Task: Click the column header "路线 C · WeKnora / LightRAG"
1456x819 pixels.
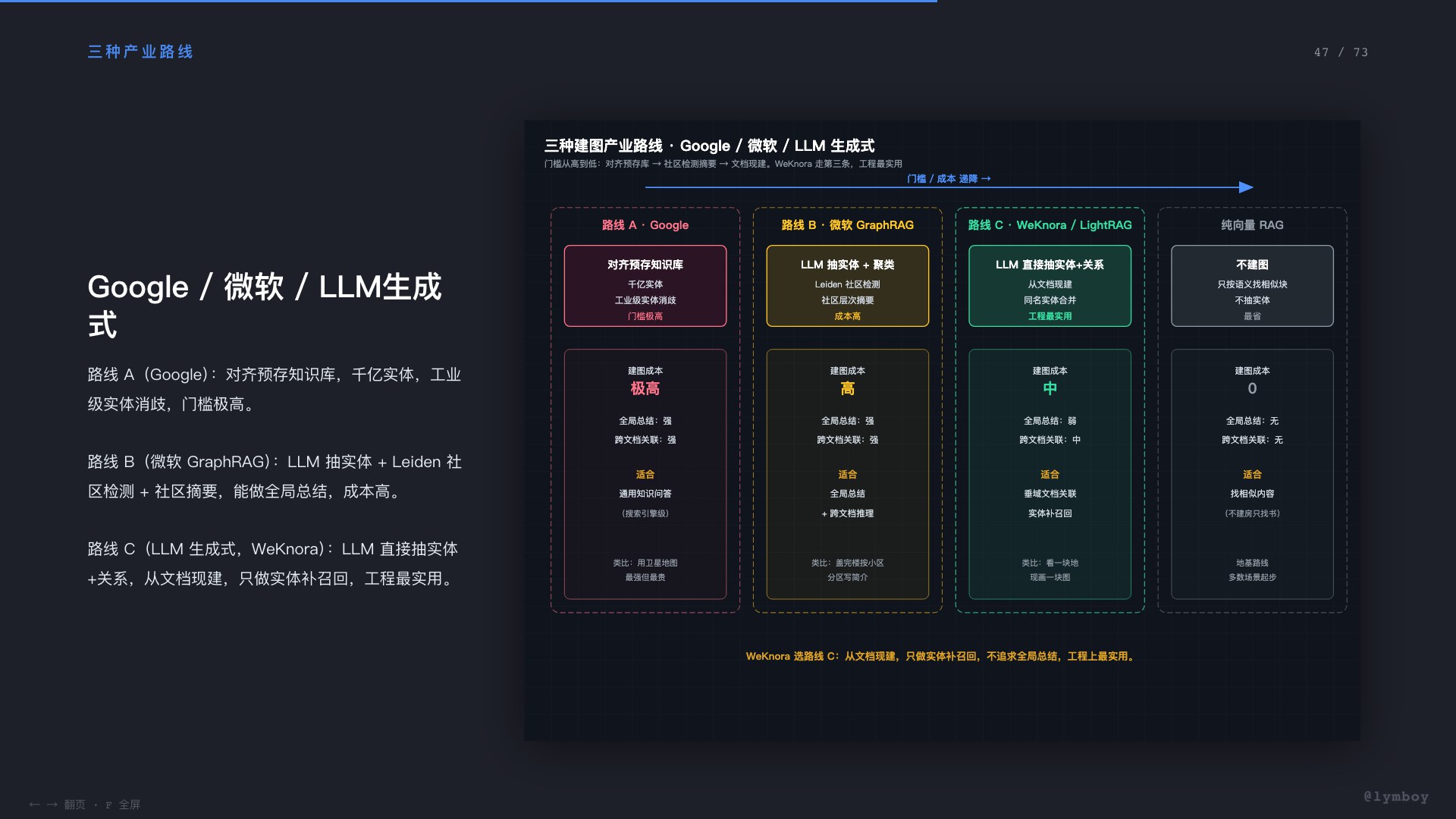Action: 1050,225
